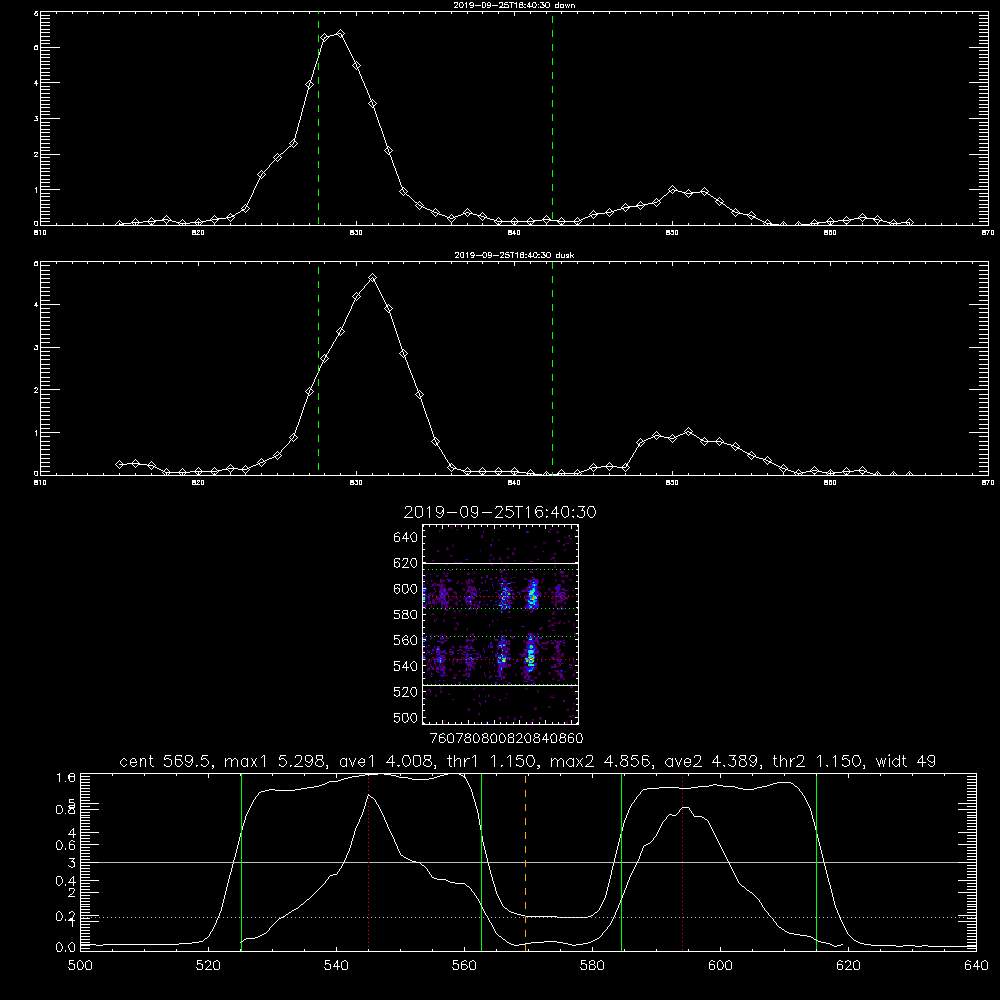Click the y-axis label "500" beside the heatmap

pos(406,717)
